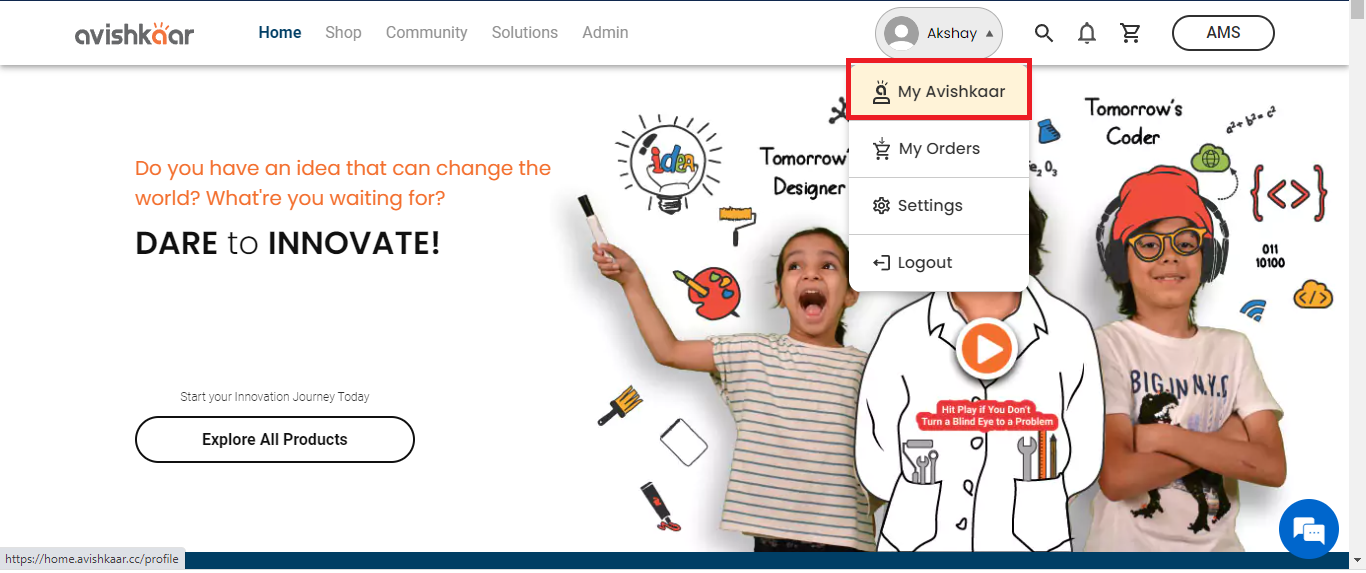Viewport: 1366px width, 573px height.
Task: Click the avishkaar logo
Action: (134, 33)
